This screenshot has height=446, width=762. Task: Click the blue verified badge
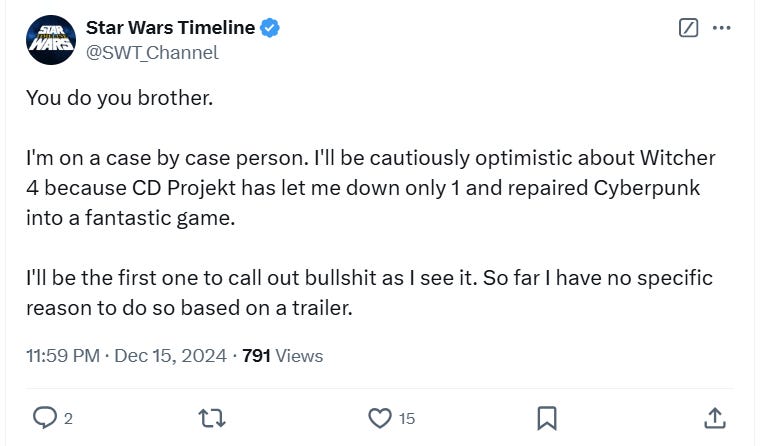[x=269, y=28]
